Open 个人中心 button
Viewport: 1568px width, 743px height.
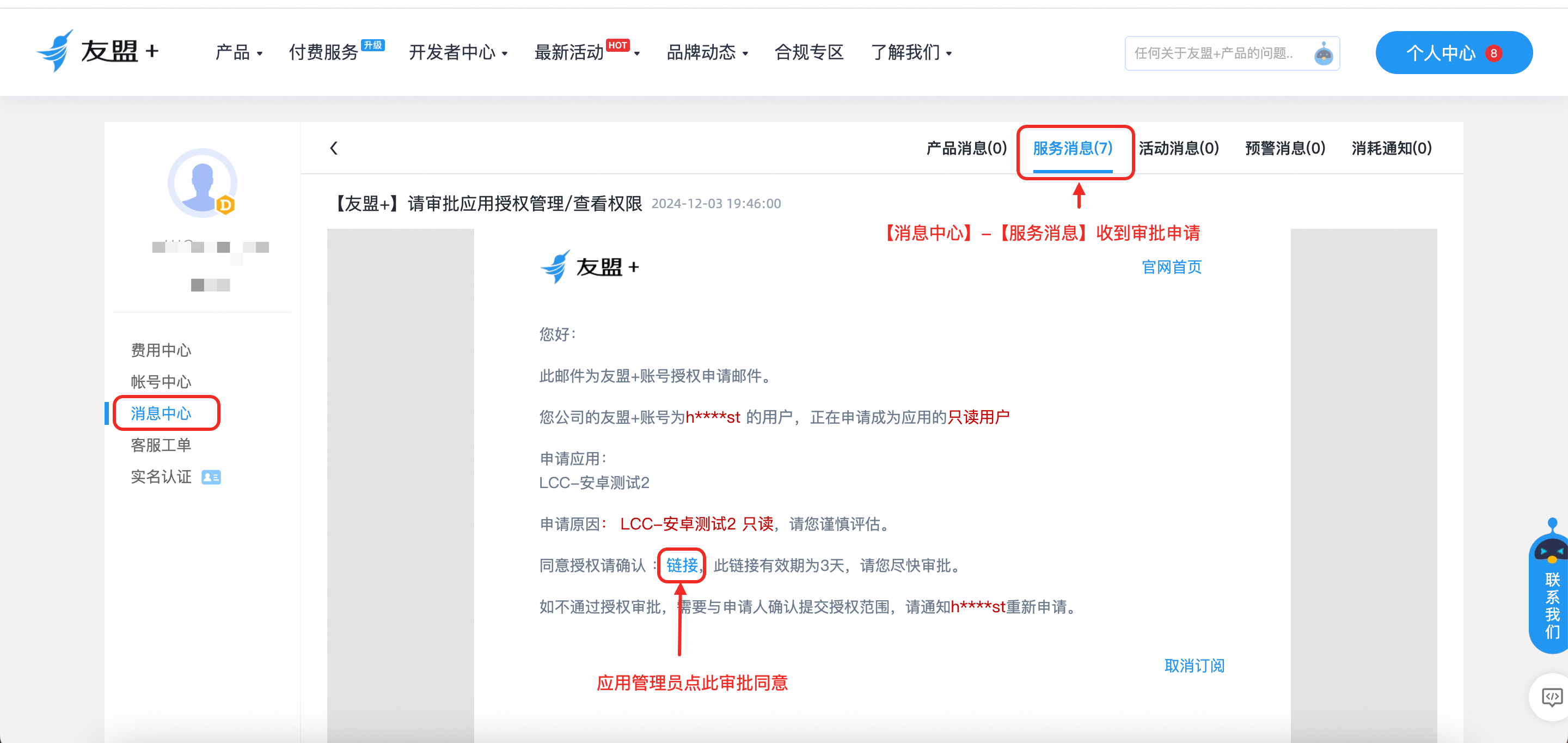pos(1454,53)
